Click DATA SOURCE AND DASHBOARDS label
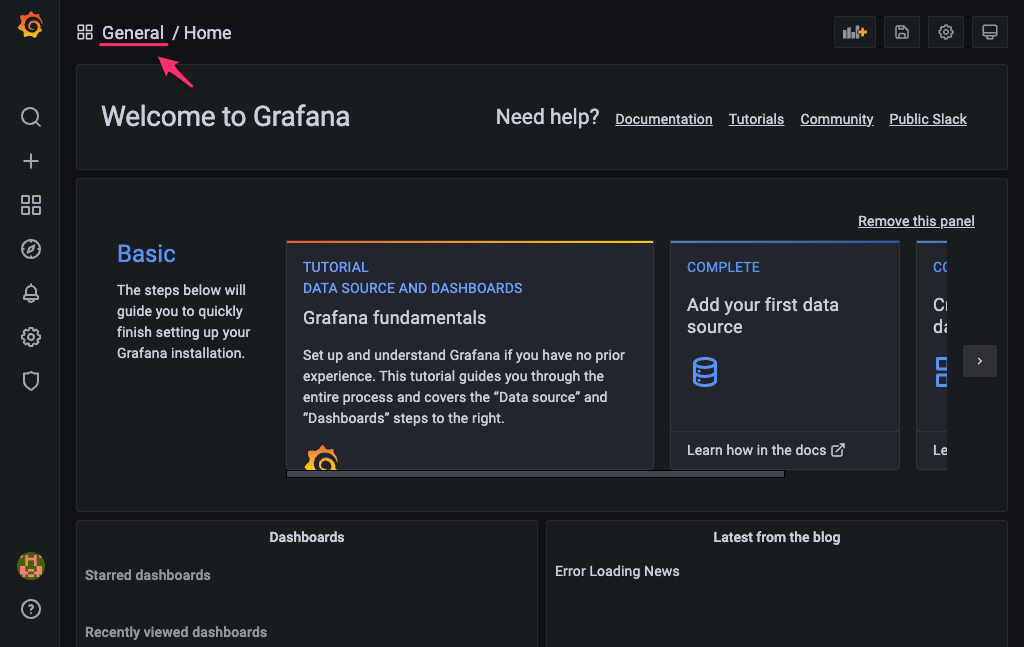This screenshot has width=1024, height=647. tap(412, 288)
